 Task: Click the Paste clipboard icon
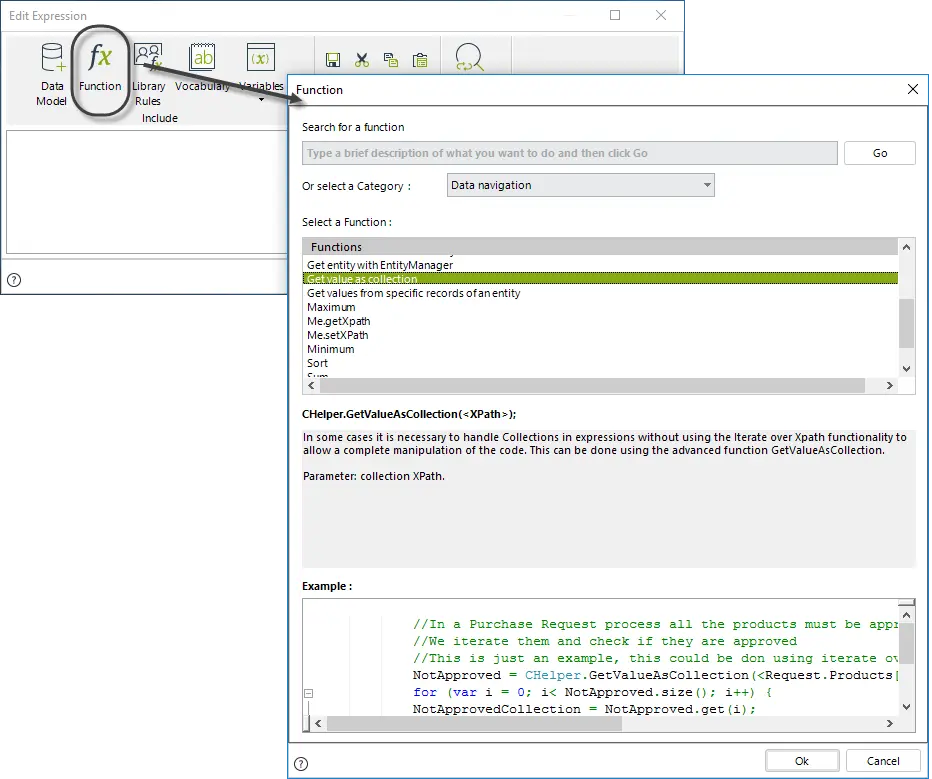point(420,60)
